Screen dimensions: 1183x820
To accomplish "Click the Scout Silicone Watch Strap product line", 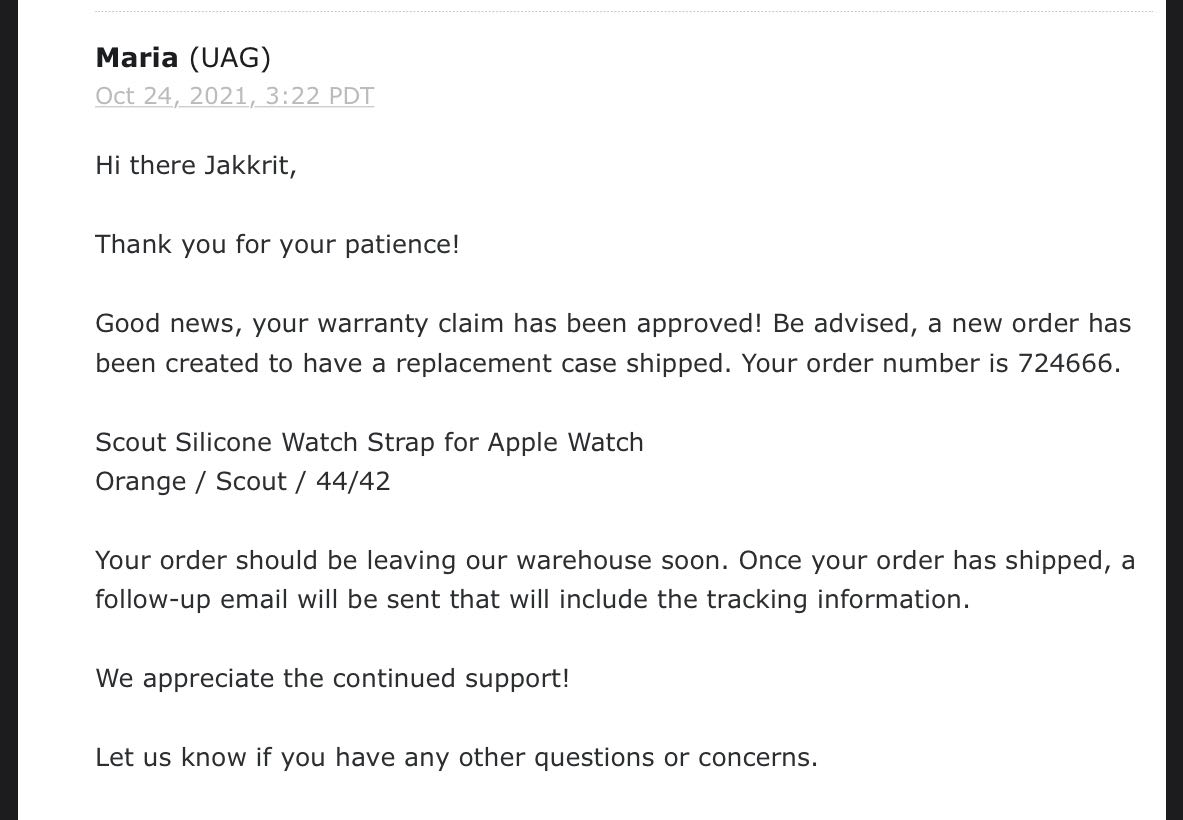I will point(369,442).
